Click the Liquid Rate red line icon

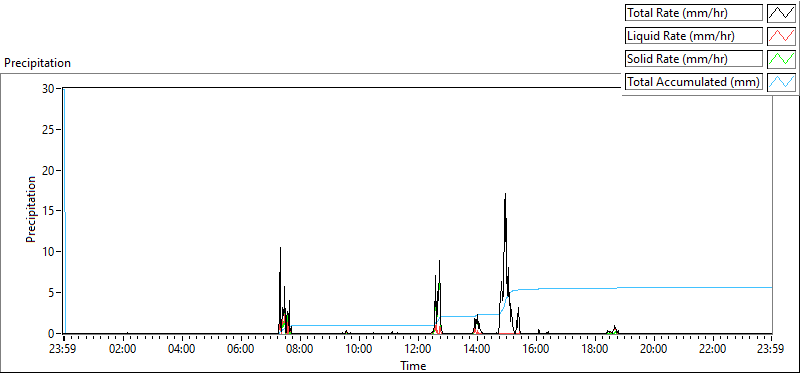tap(781, 36)
